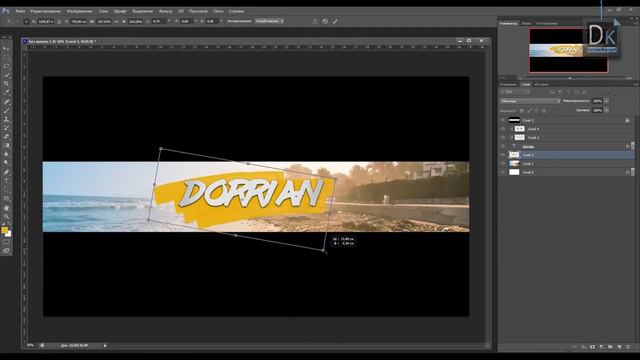Screen dimensions: 640x360
Task: Switch to warp mode icon in options bar
Action: click(315, 21)
